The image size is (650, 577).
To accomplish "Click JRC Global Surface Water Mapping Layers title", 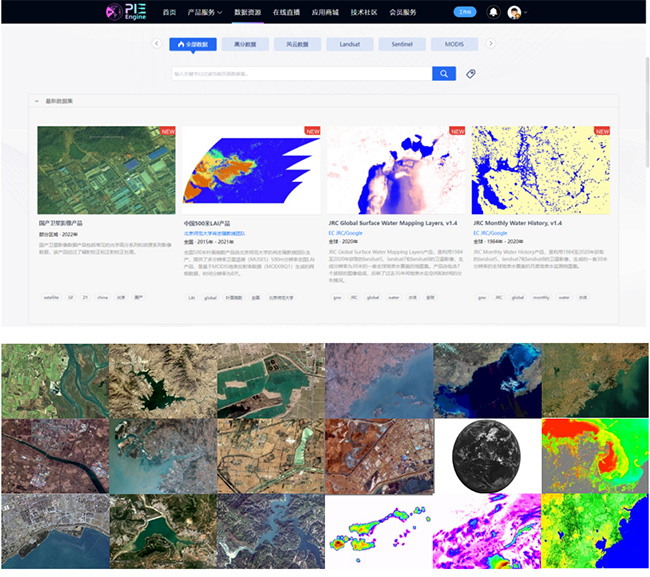I will pyautogui.click(x=393, y=223).
